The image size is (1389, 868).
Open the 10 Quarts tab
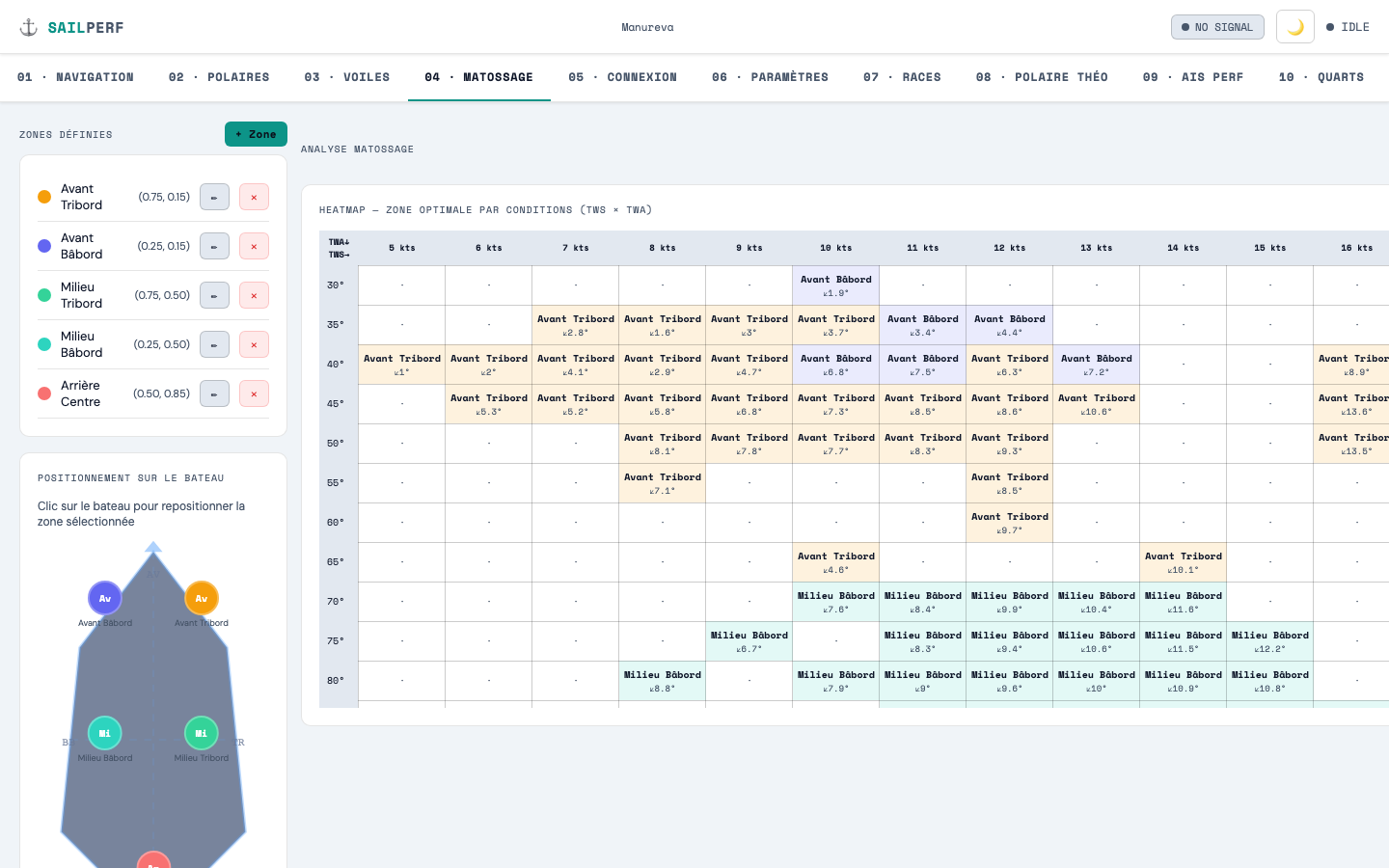click(1321, 77)
